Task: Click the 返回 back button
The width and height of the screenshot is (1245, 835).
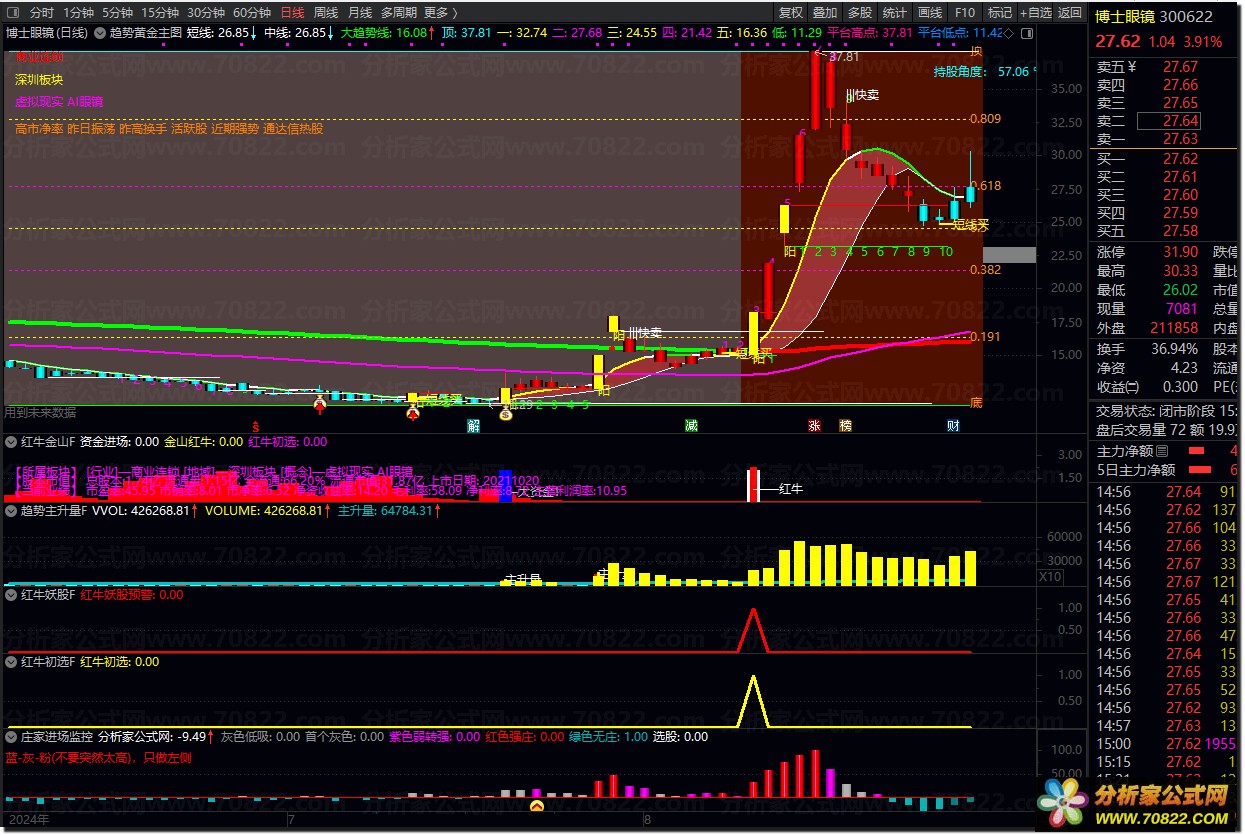Action: click(1070, 13)
